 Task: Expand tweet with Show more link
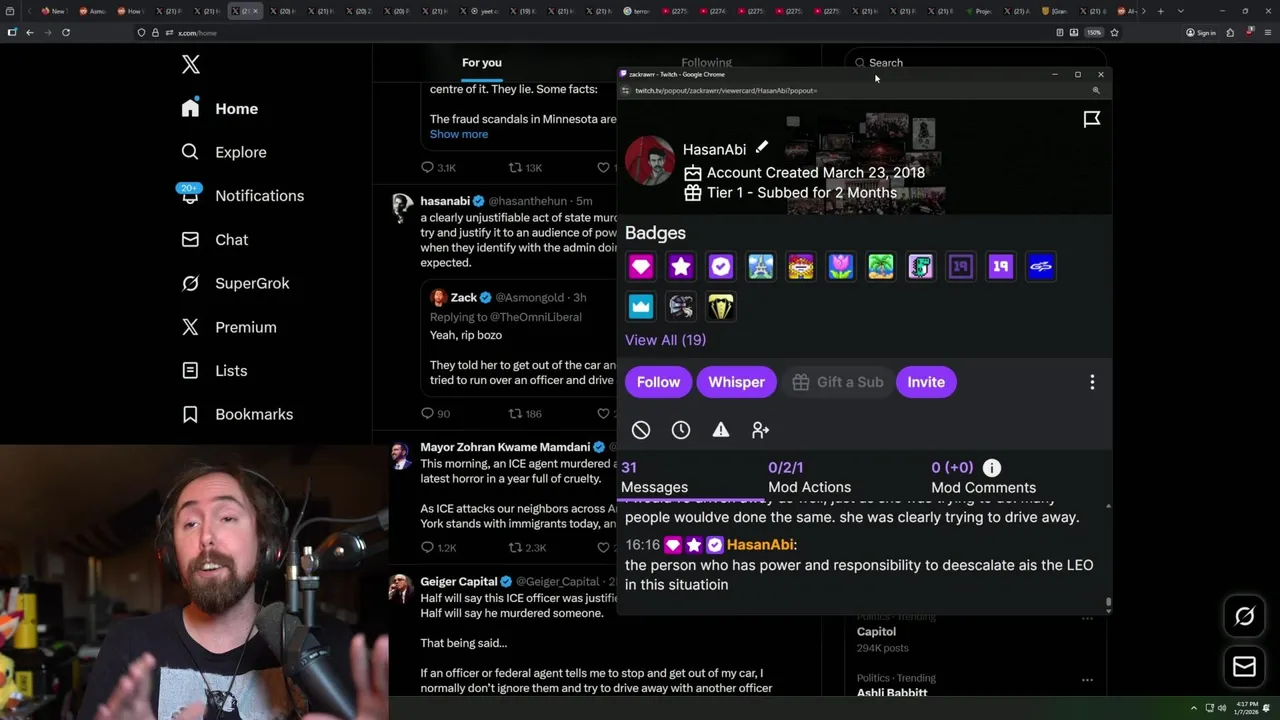pos(459,134)
